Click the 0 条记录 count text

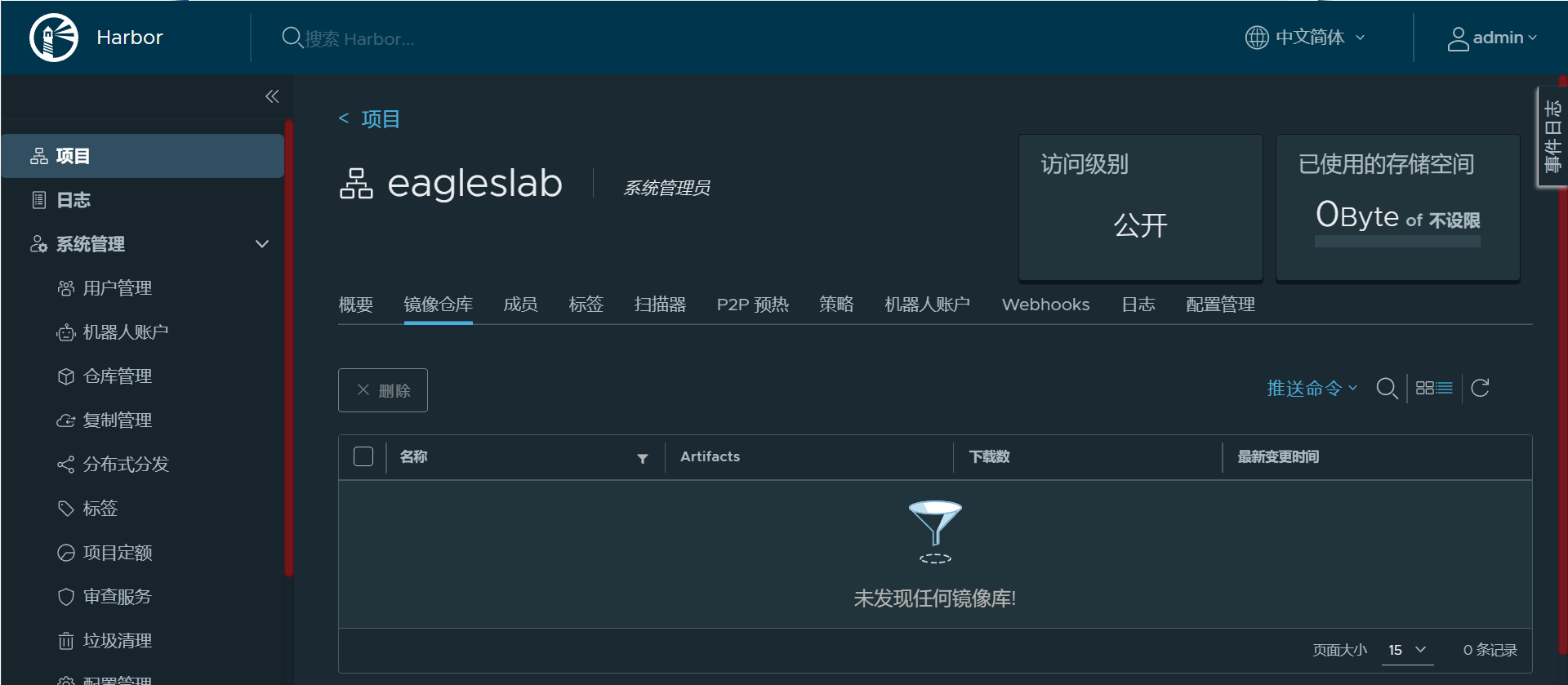(1490, 650)
